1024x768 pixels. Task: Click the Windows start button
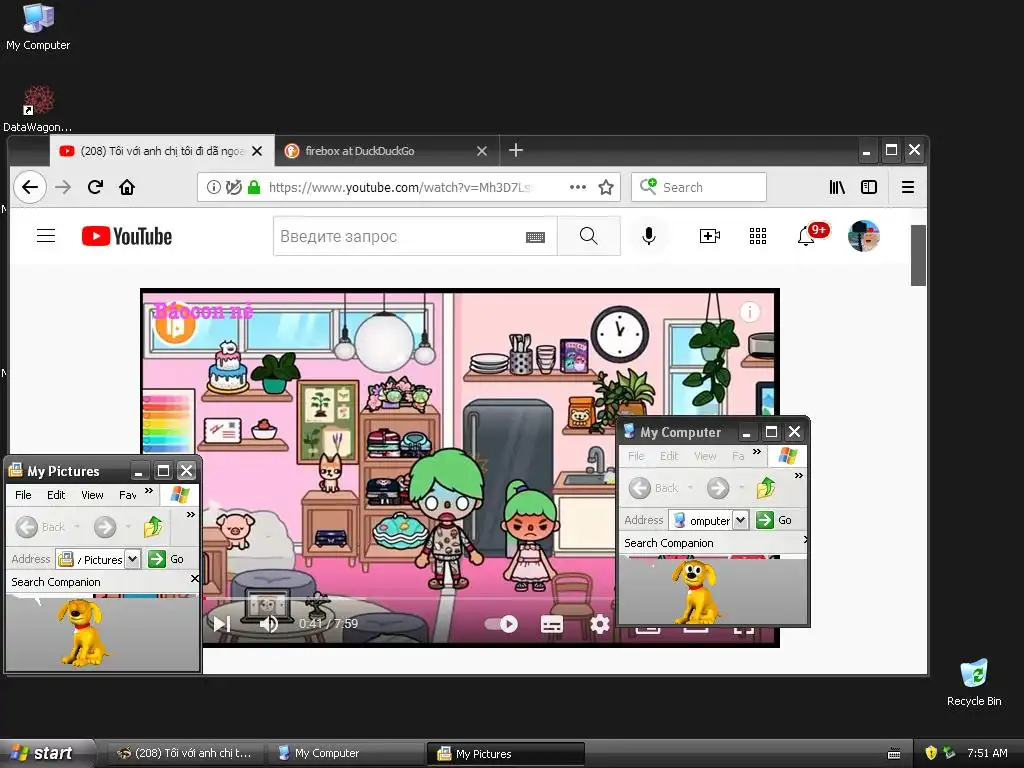click(48, 754)
